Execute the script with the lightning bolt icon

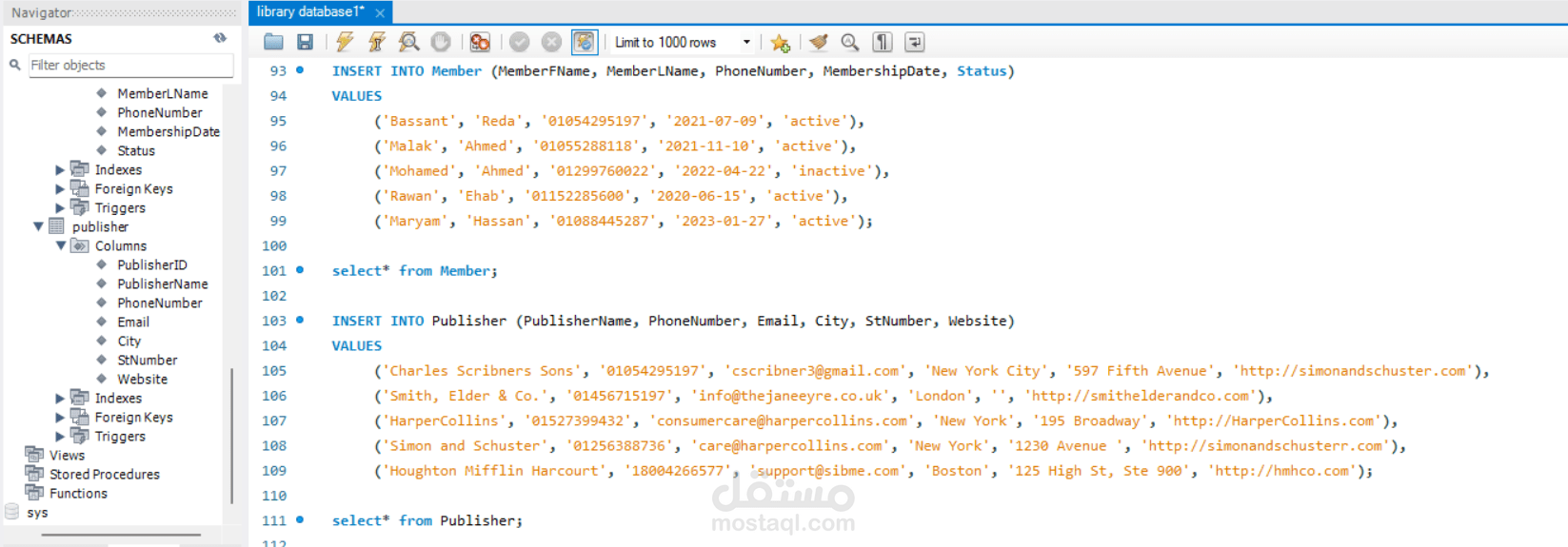(x=345, y=42)
